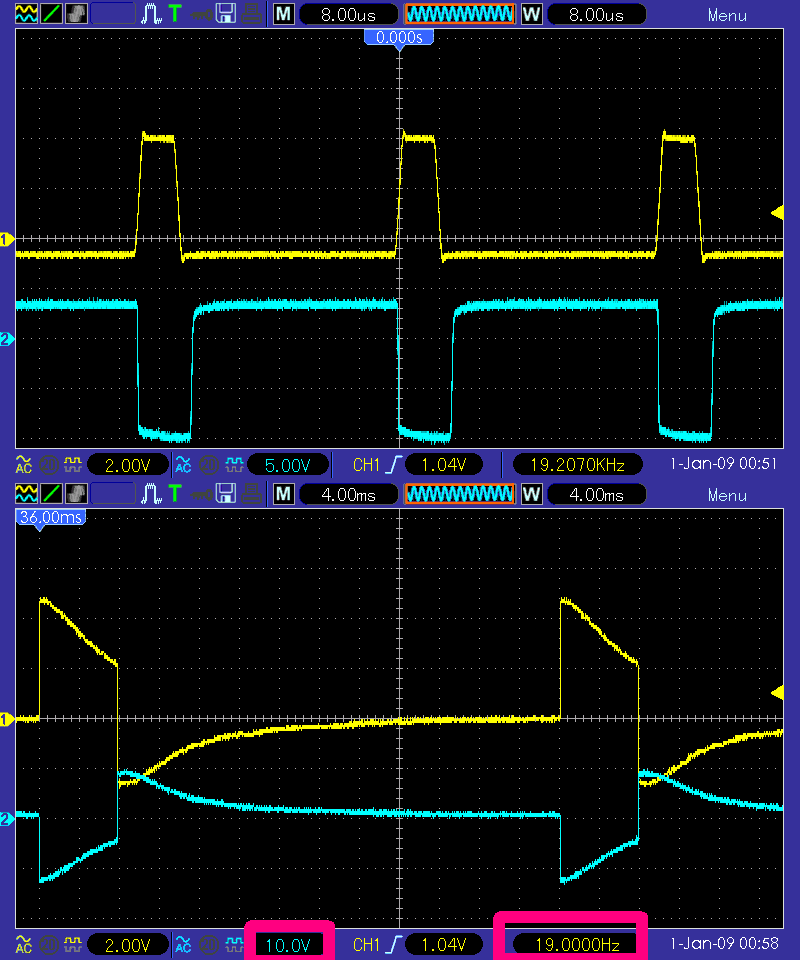Click the printer icon above the 4.00ms capture
800x960 pixels.
[251, 493]
